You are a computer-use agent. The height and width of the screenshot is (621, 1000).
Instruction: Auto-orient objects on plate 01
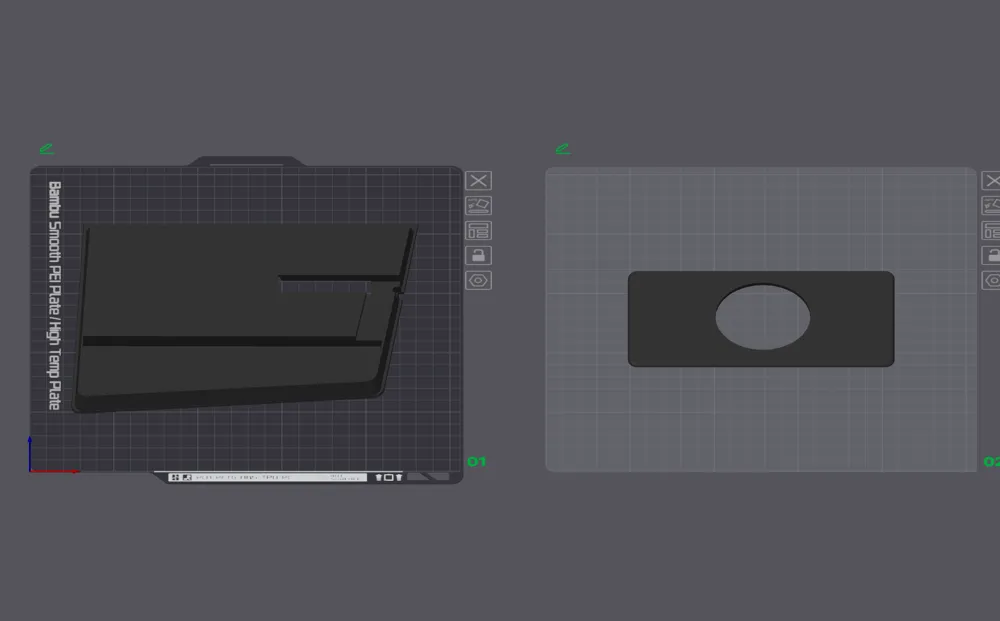(x=478, y=206)
